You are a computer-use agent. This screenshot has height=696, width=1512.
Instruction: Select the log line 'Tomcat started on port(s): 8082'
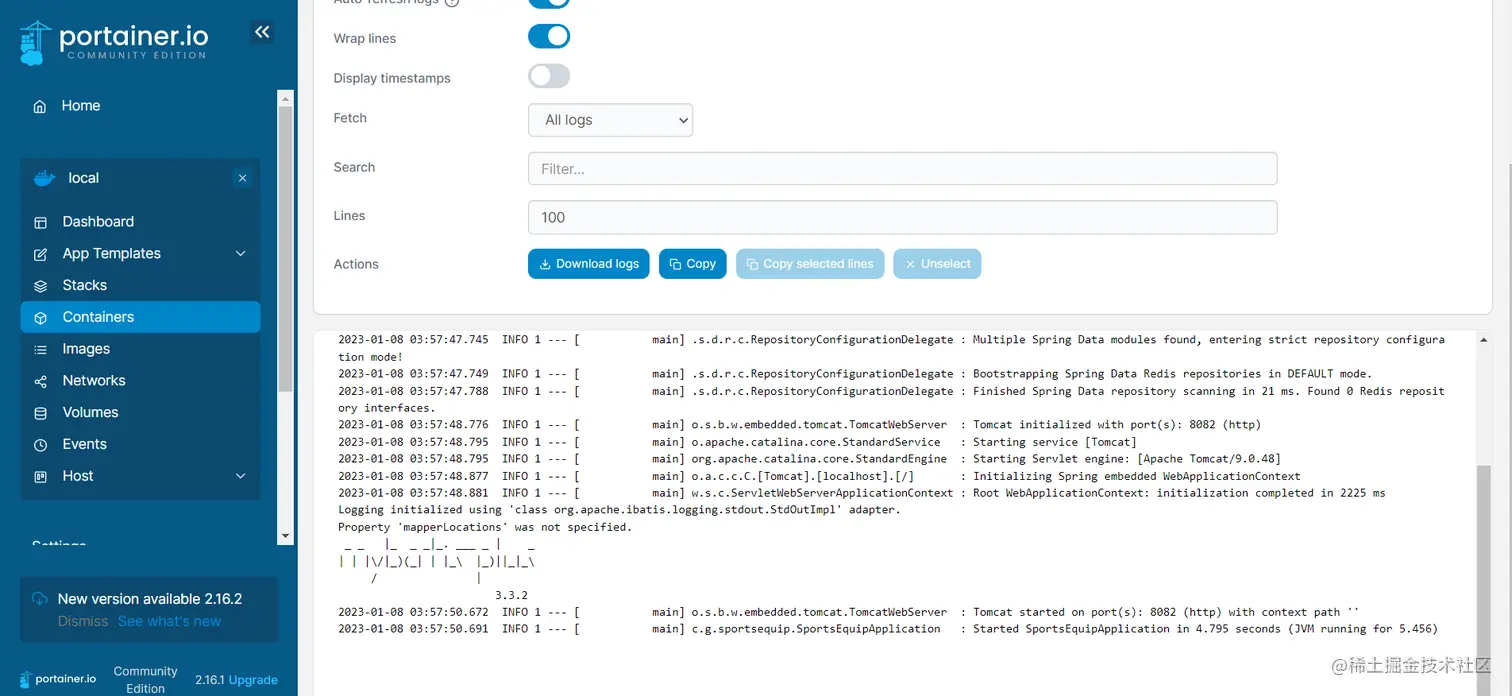(x=849, y=612)
